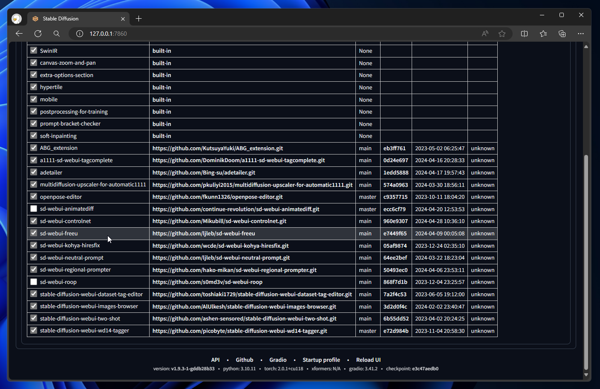Toggle the soft-inpainting extension checkbox
Viewport: 600px width, 389px height.
pyautogui.click(x=34, y=135)
